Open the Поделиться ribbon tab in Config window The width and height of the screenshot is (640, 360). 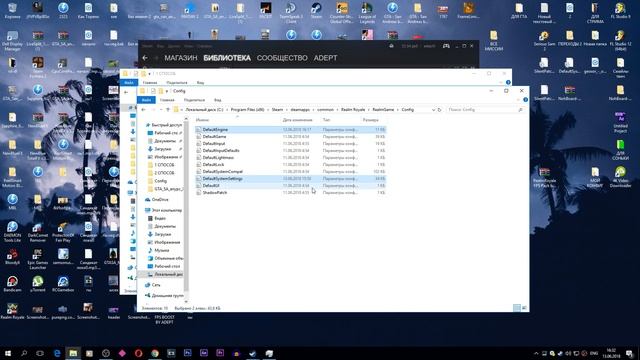[x=194, y=100]
